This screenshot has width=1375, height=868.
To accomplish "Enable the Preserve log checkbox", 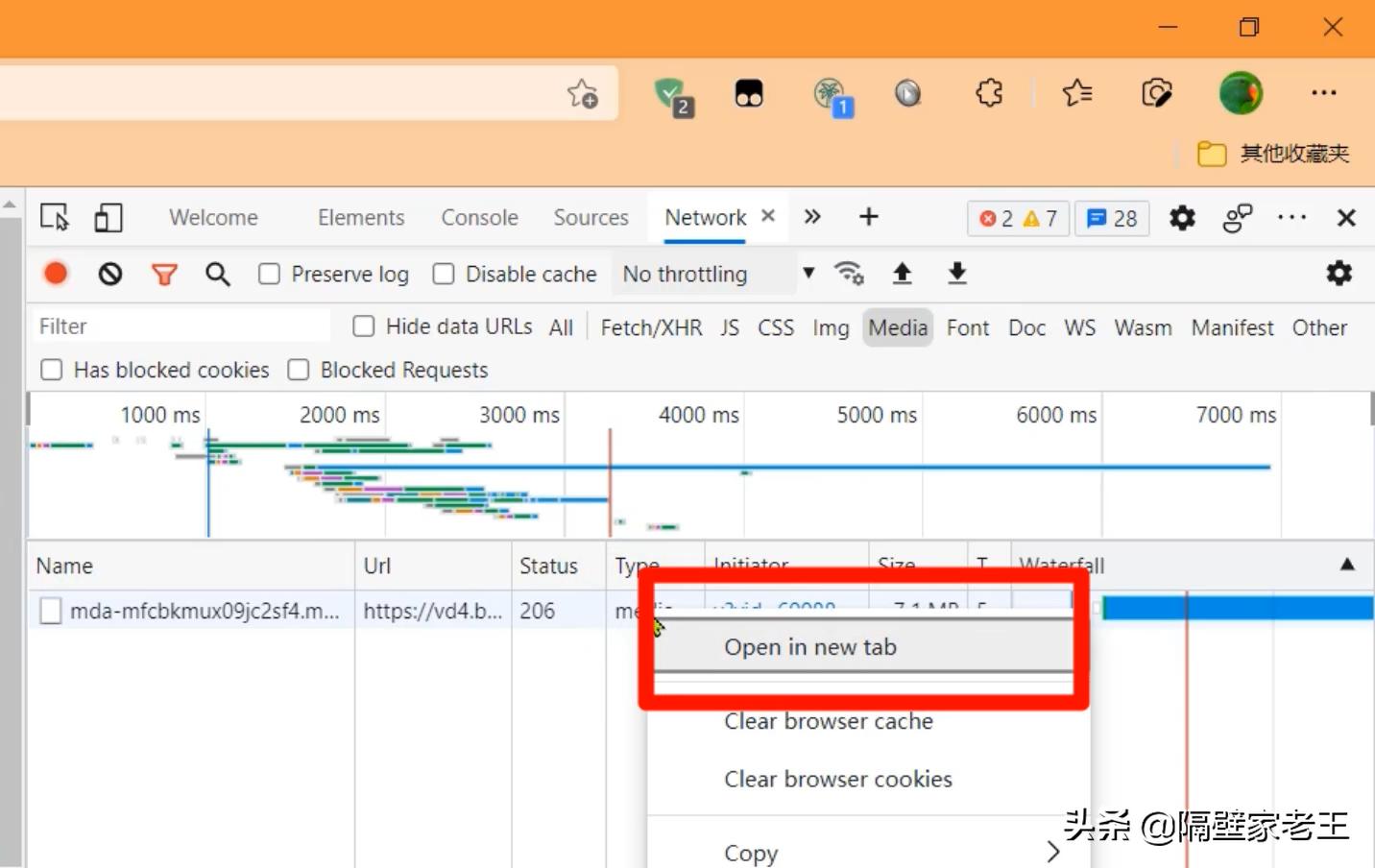I will pyautogui.click(x=269, y=275).
